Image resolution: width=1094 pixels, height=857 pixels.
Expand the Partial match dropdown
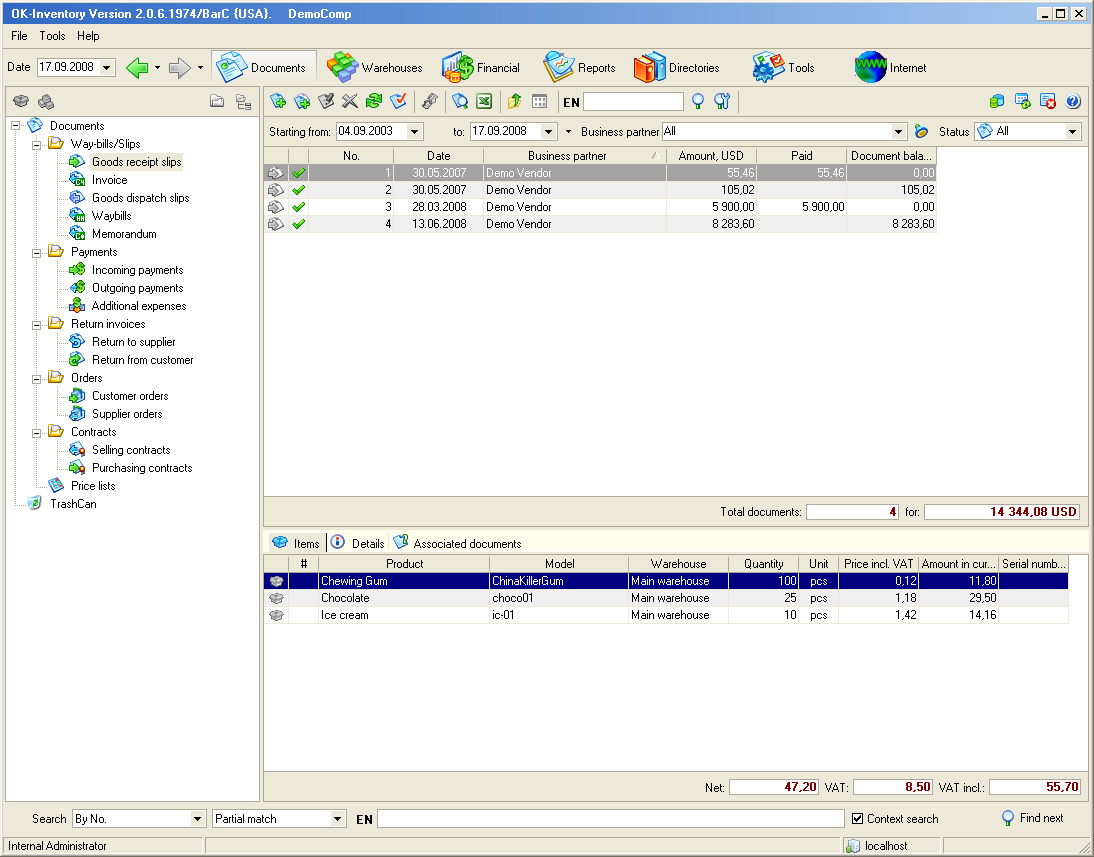337,819
